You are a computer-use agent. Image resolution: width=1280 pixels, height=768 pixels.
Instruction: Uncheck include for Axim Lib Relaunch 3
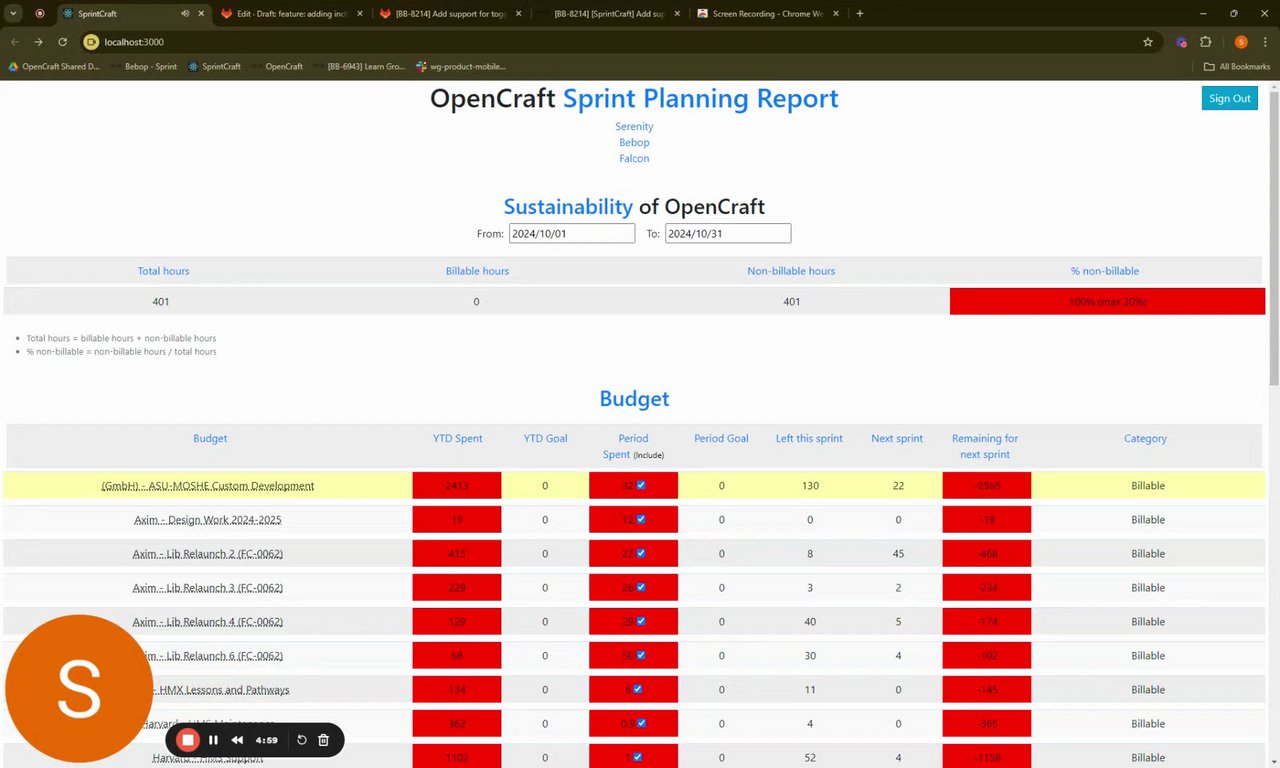click(x=641, y=587)
